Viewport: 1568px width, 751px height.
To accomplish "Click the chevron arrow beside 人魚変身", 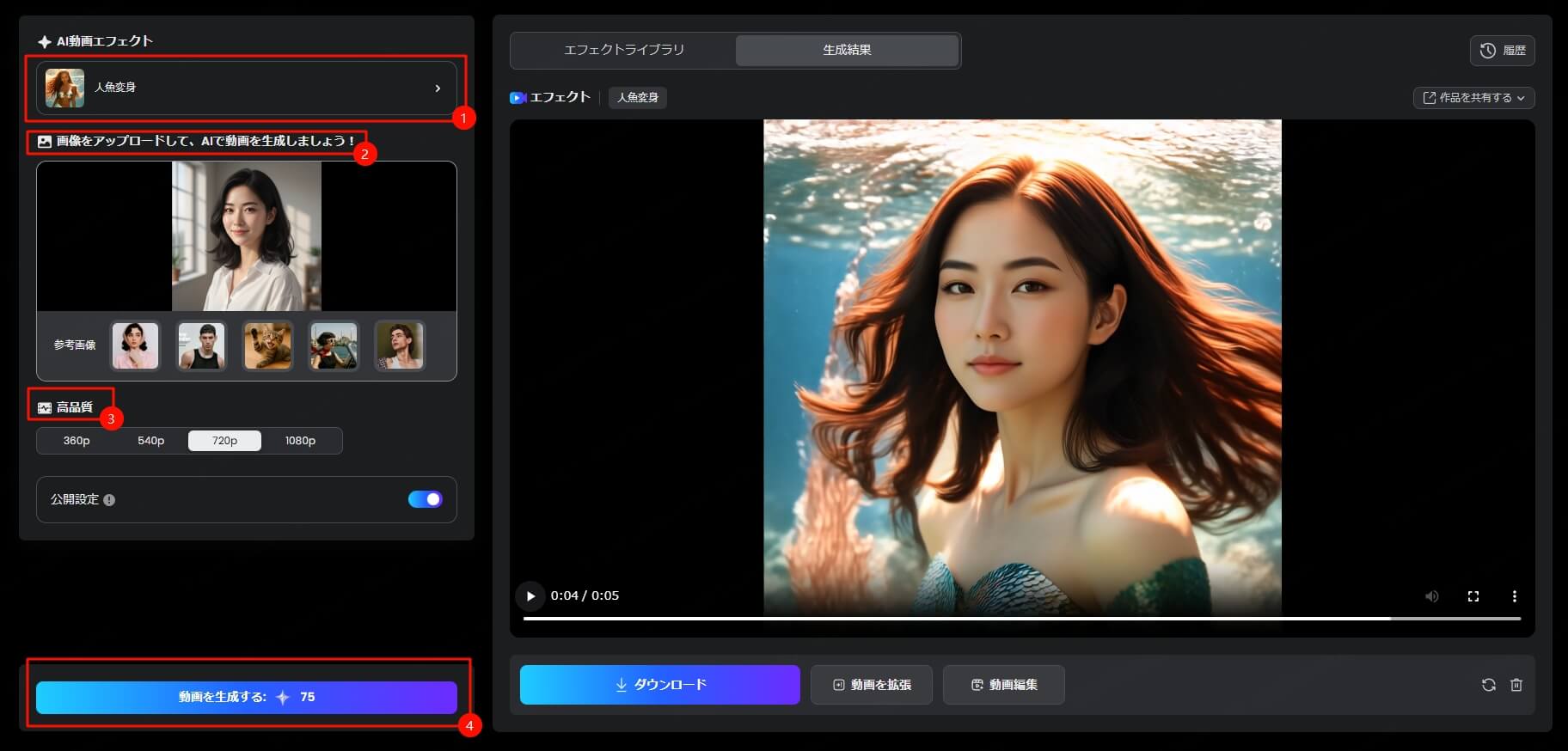I will [x=438, y=88].
